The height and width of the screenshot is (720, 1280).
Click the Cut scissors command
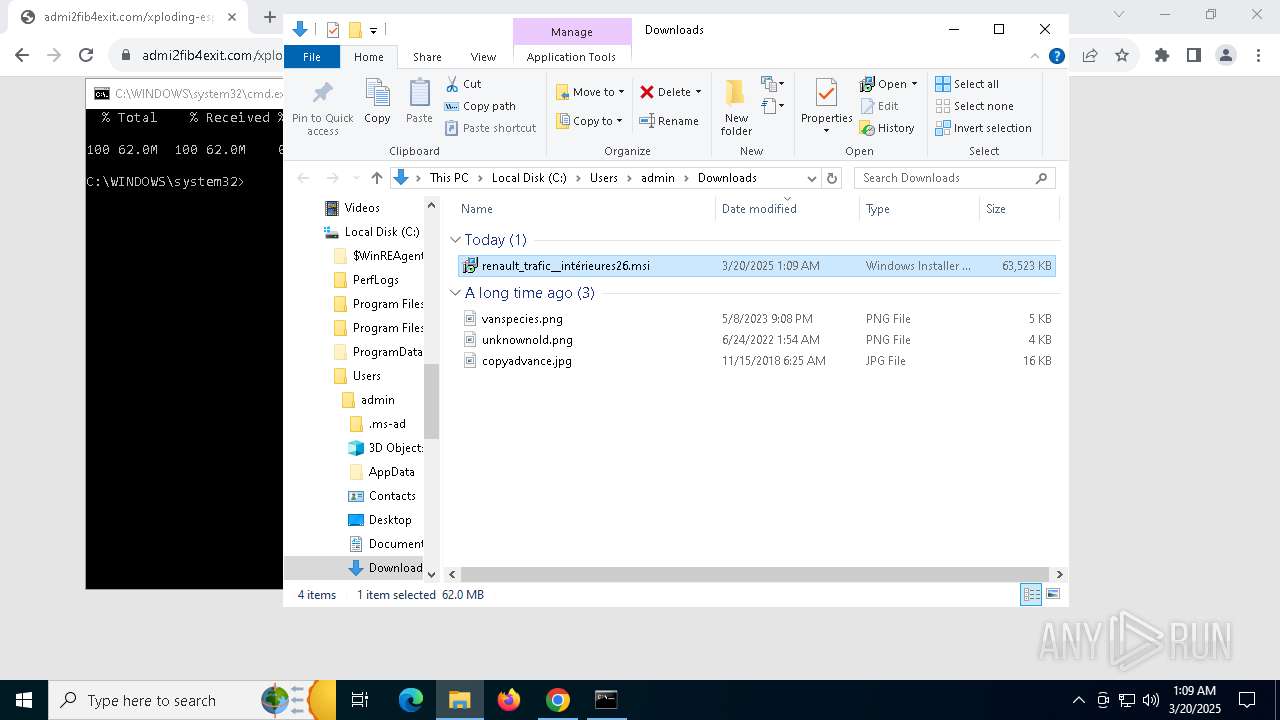[463, 84]
